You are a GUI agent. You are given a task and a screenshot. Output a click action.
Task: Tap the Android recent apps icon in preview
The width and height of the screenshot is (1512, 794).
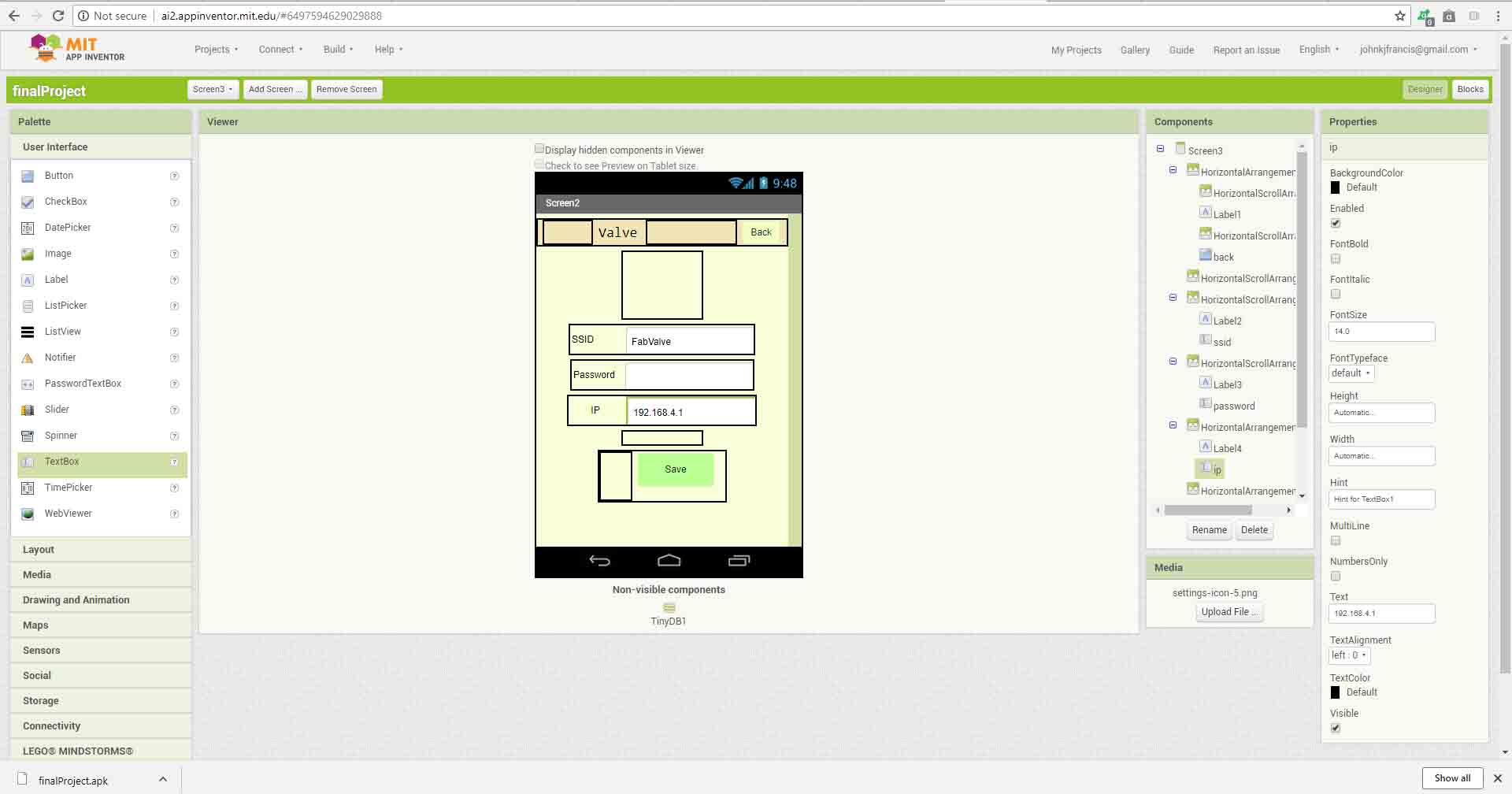(x=739, y=560)
